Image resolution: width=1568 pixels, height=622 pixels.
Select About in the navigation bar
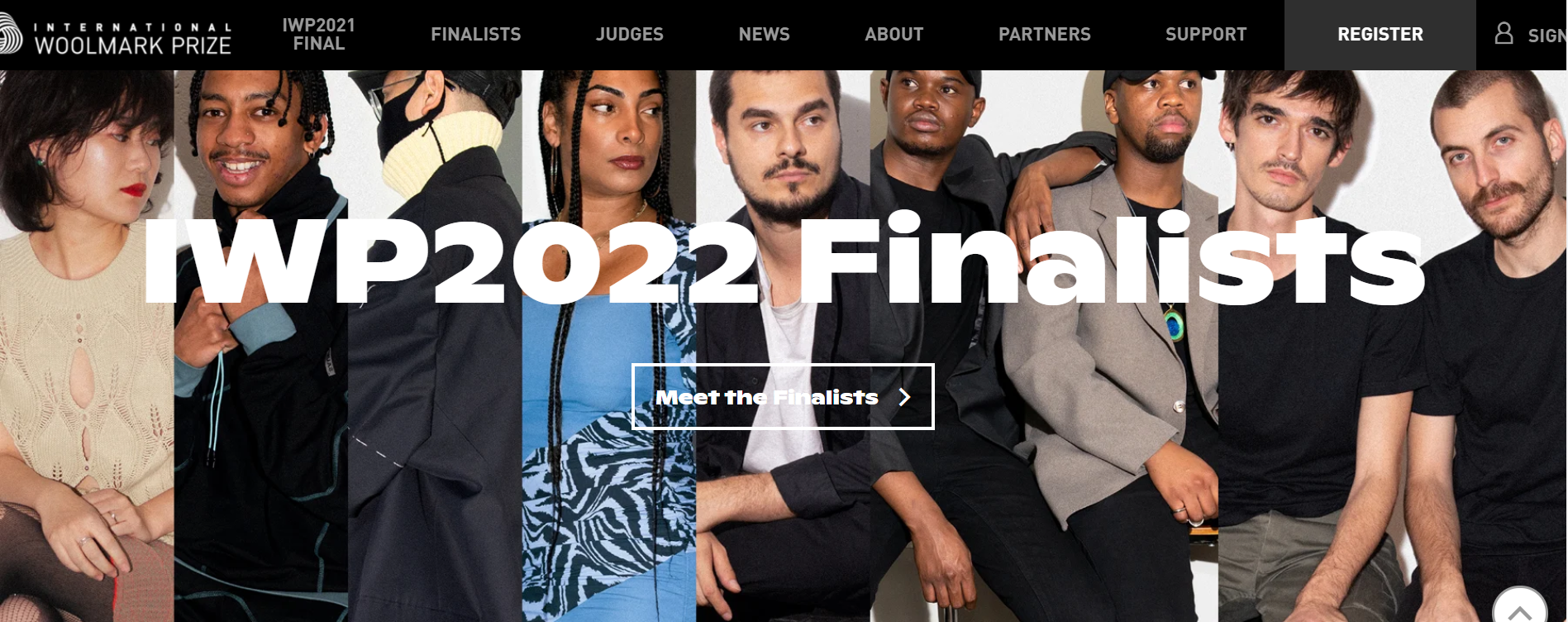[x=894, y=35]
